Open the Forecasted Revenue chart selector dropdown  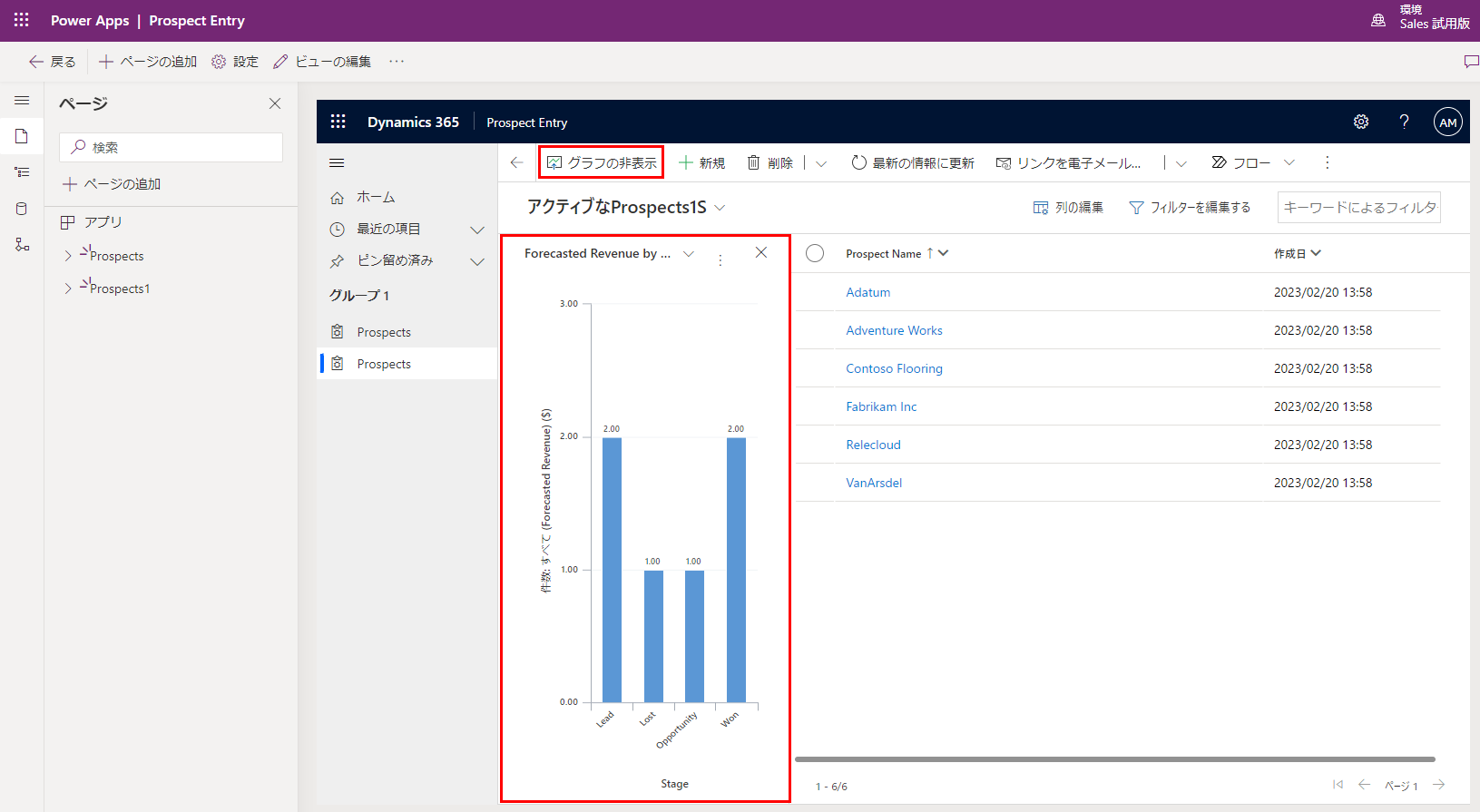pyautogui.click(x=689, y=254)
